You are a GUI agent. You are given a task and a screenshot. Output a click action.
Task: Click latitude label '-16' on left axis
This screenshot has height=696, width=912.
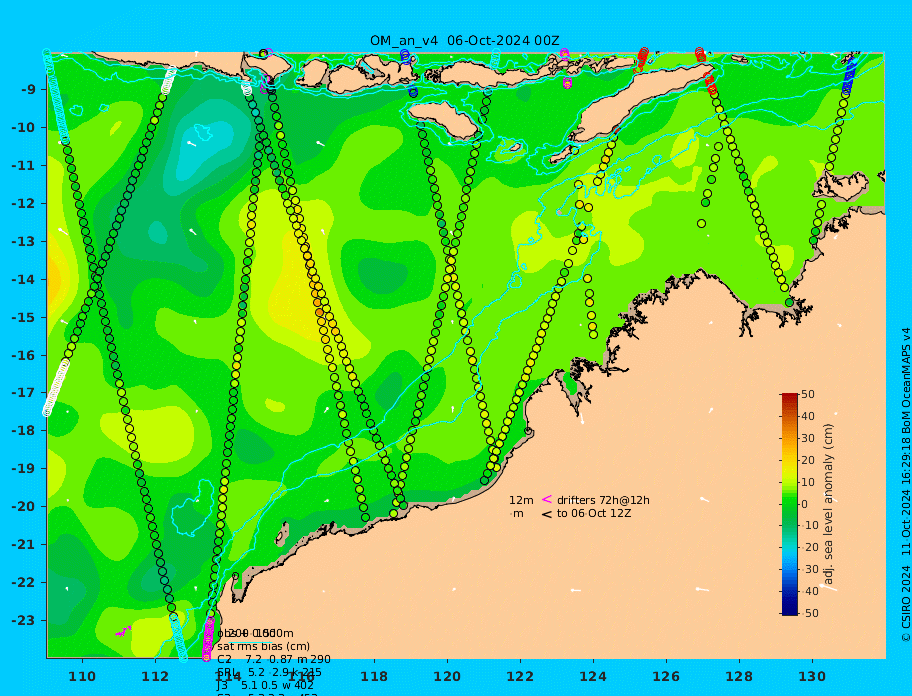[24, 355]
